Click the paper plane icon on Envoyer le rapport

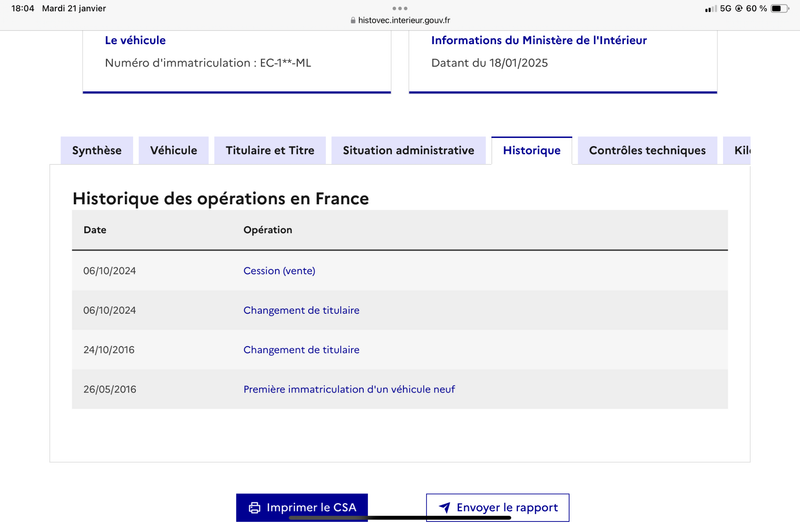(445, 508)
